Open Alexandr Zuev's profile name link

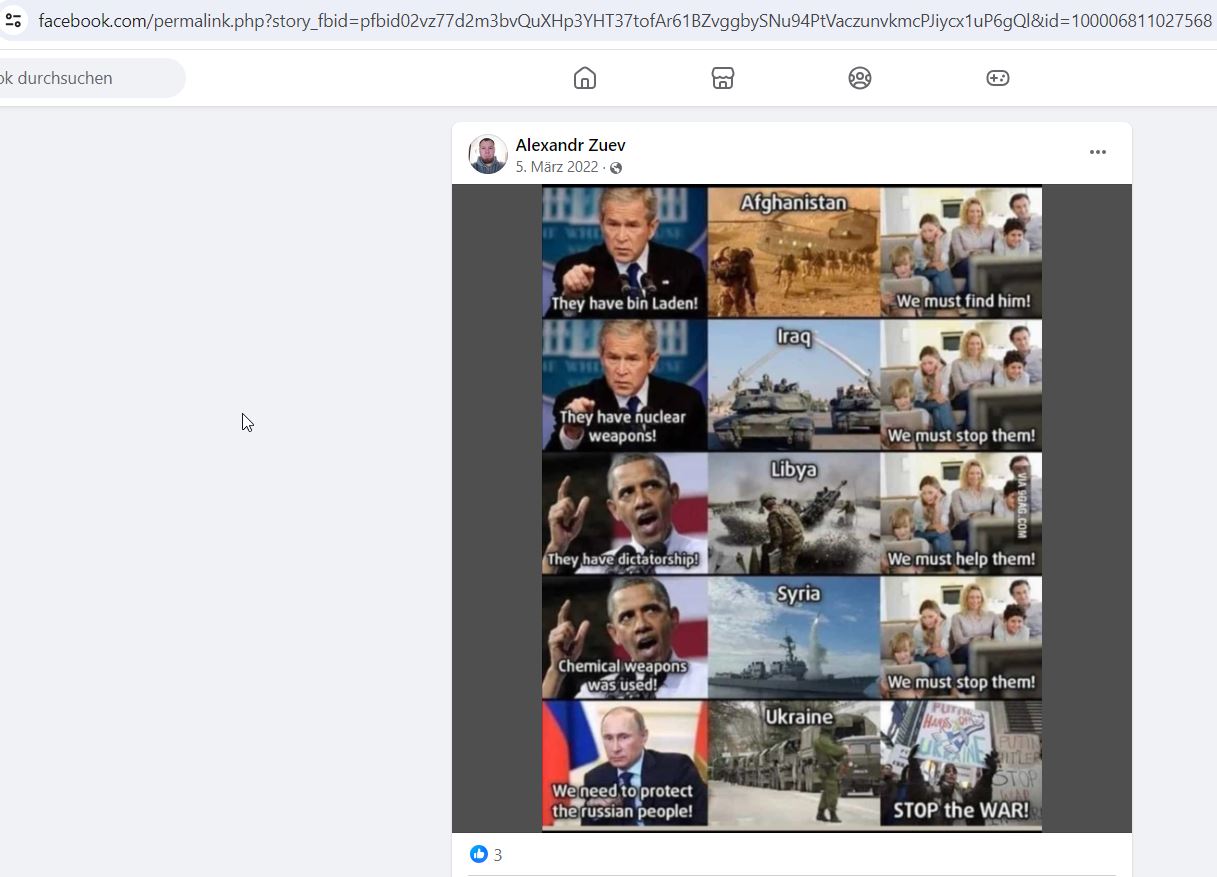click(x=570, y=145)
